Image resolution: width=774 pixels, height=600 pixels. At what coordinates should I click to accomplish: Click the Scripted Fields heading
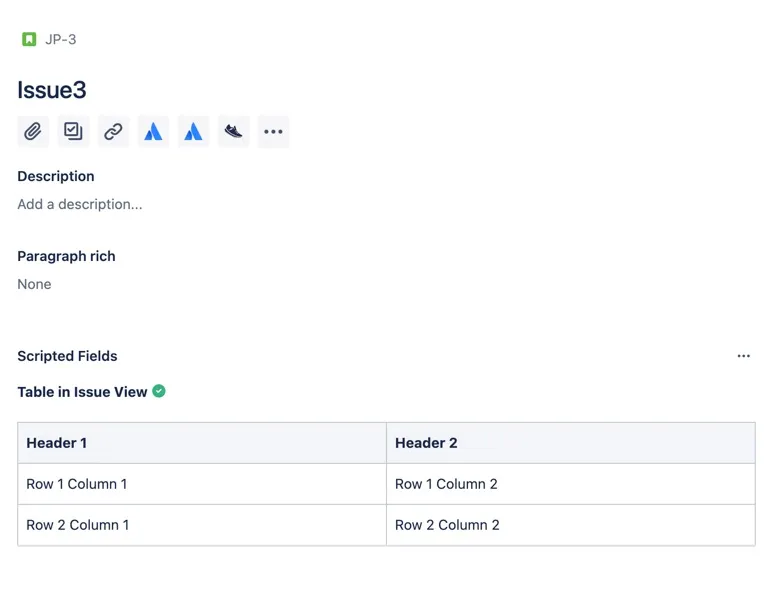(x=67, y=356)
